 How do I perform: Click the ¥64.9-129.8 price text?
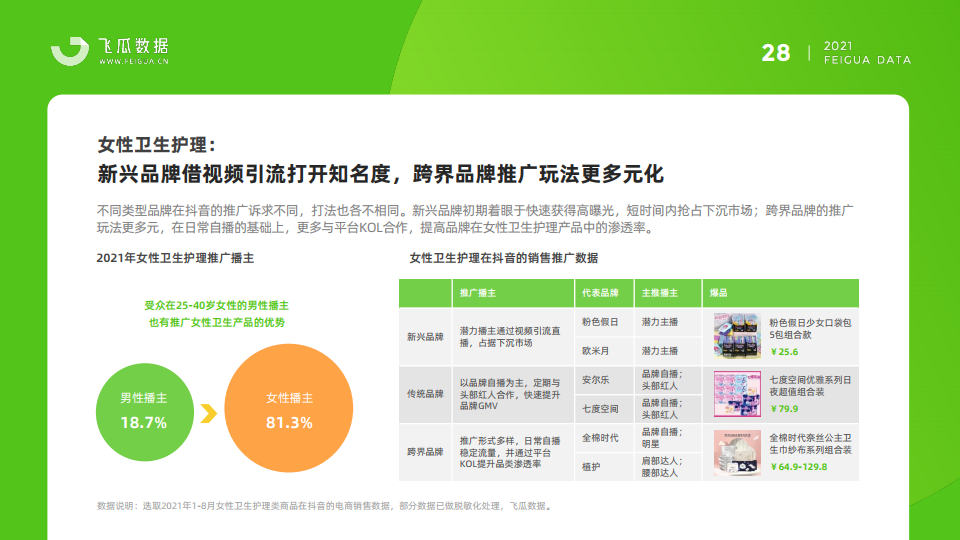[x=802, y=465]
